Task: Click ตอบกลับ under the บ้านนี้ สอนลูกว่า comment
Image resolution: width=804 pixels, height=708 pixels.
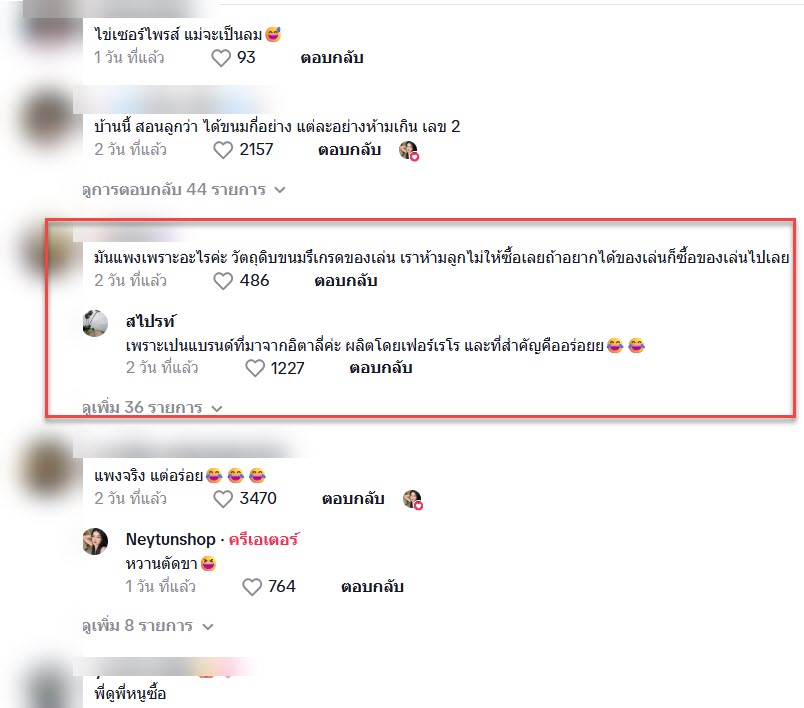Action: coord(349,150)
